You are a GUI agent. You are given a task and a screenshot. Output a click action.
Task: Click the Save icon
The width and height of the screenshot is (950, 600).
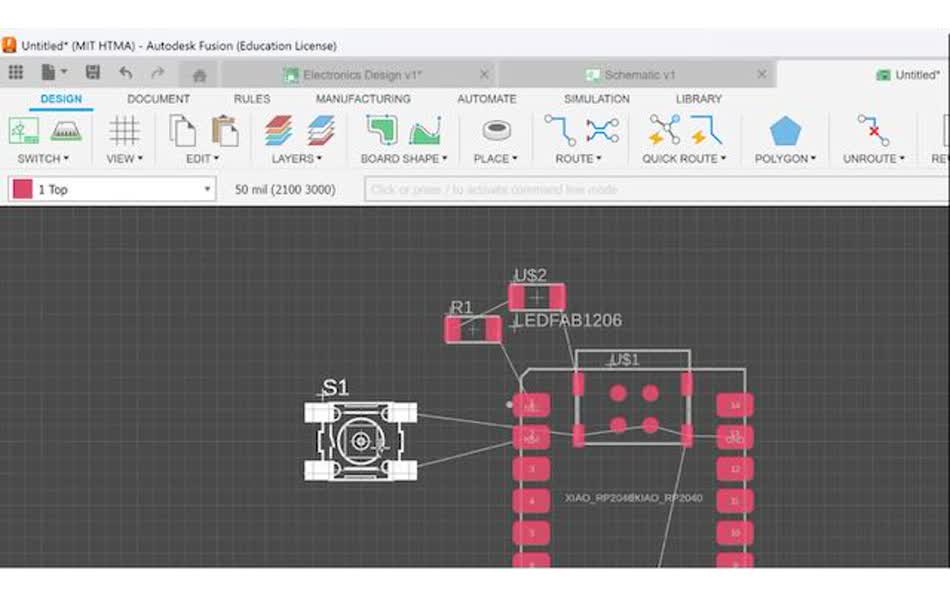tap(93, 72)
